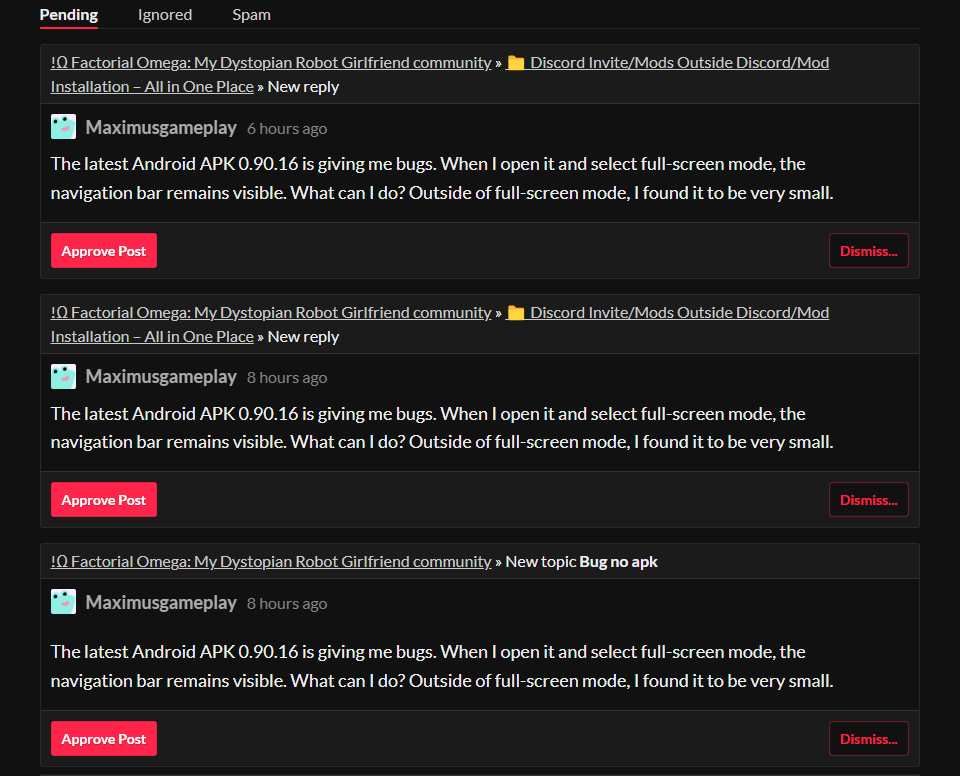Click the avatar in the Bug no apk post
The width and height of the screenshot is (960, 776).
pos(63,602)
